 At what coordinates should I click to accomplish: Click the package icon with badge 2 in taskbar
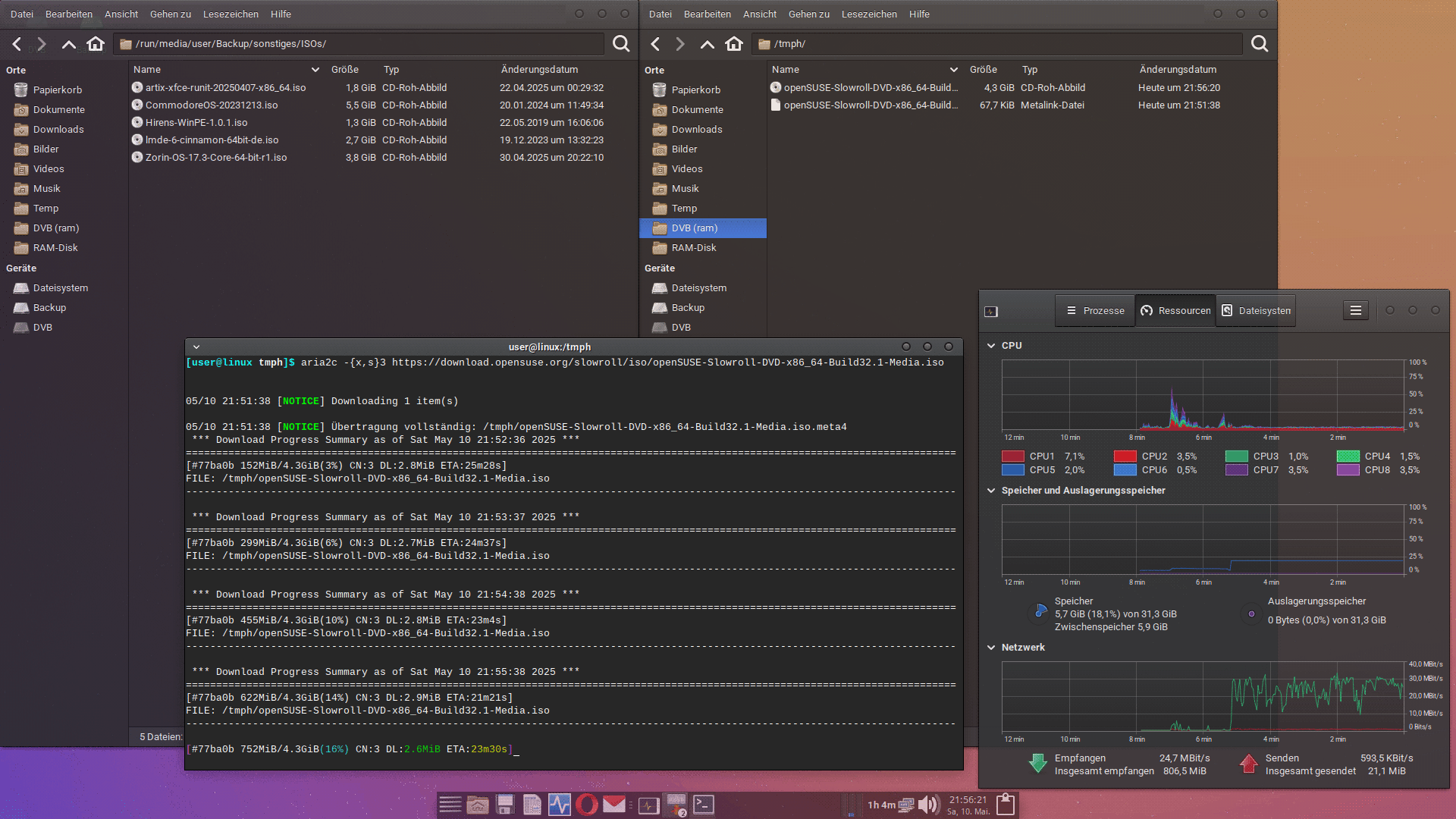click(675, 805)
